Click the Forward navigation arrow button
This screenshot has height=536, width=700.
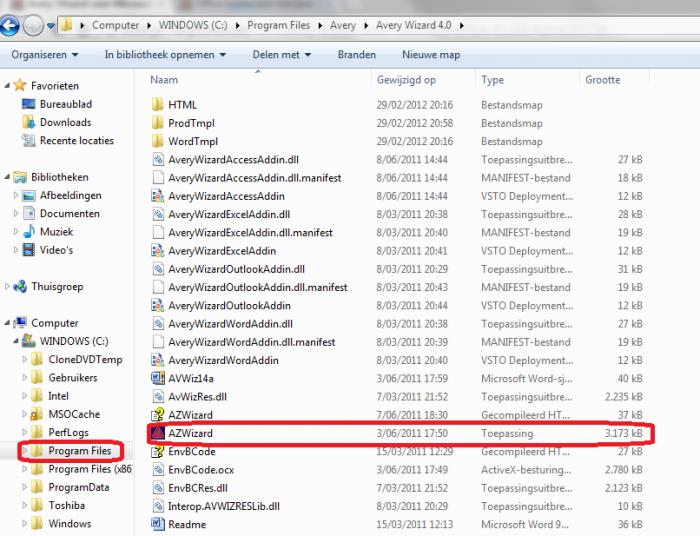pyautogui.click(x=33, y=25)
